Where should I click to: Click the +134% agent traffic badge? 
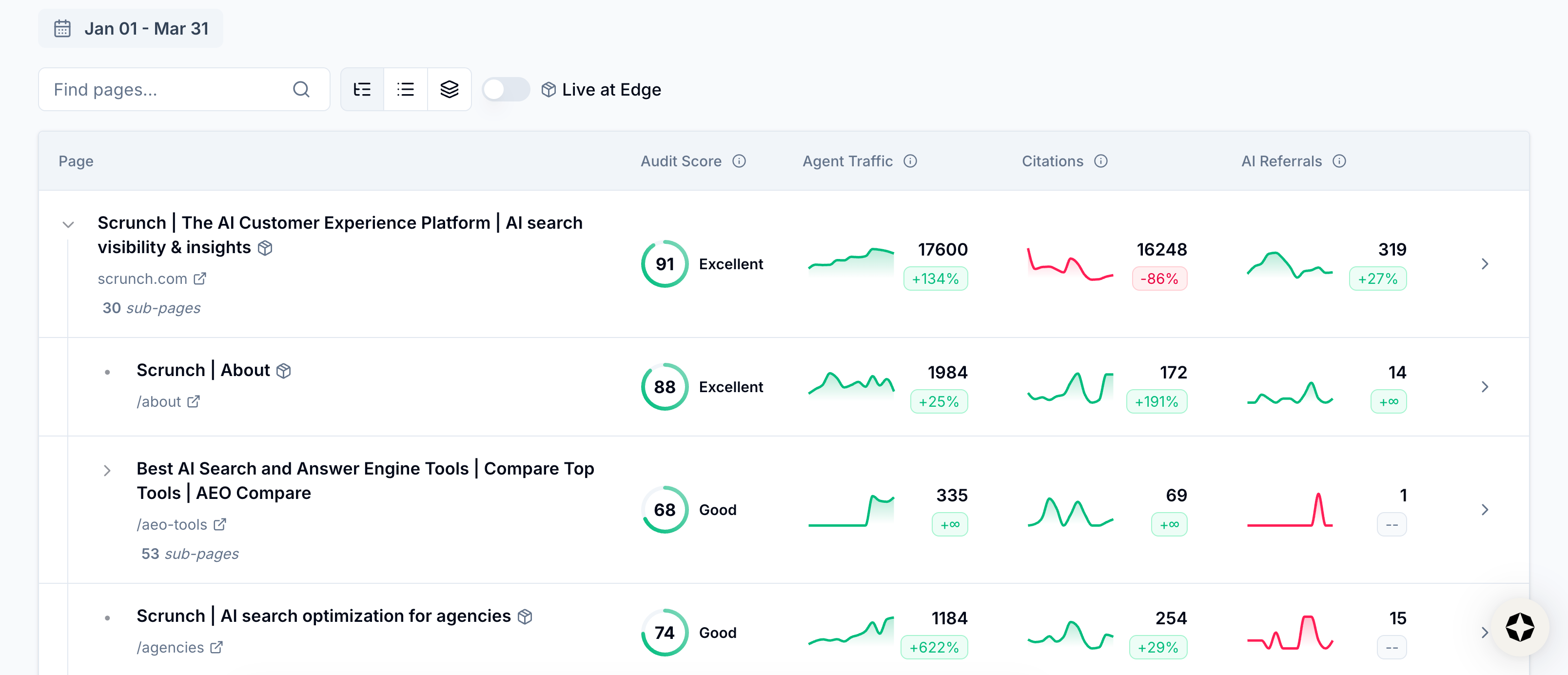(935, 279)
